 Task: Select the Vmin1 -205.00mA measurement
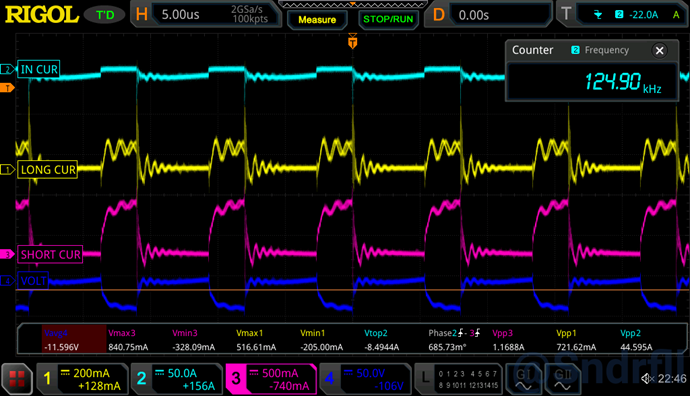coord(321,340)
